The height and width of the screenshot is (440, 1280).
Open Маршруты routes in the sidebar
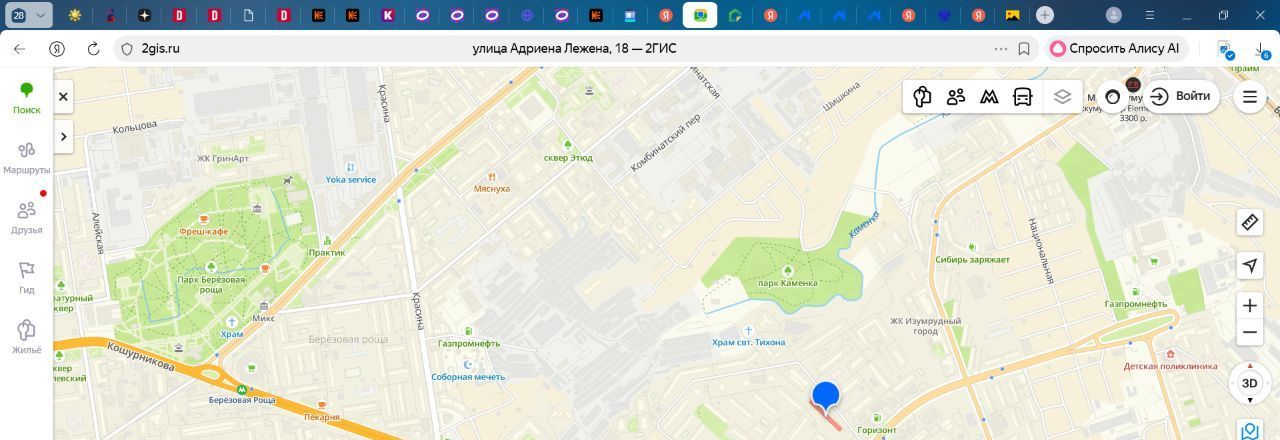coord(27,158)
